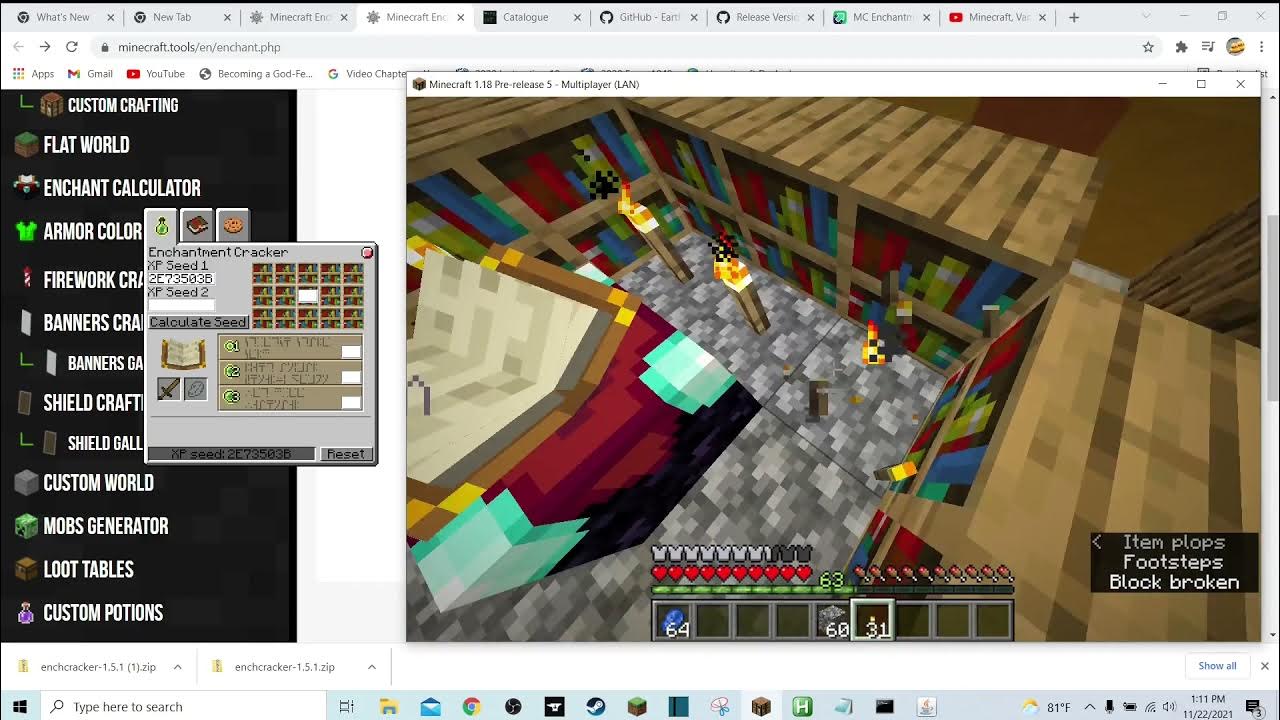Switch to the Release Version browser tab
This screenshot has height=720, width=1280.
(764, 17)
